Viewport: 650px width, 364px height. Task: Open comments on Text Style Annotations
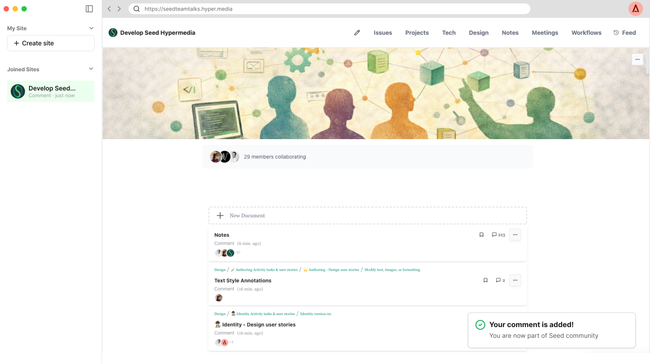500,280
